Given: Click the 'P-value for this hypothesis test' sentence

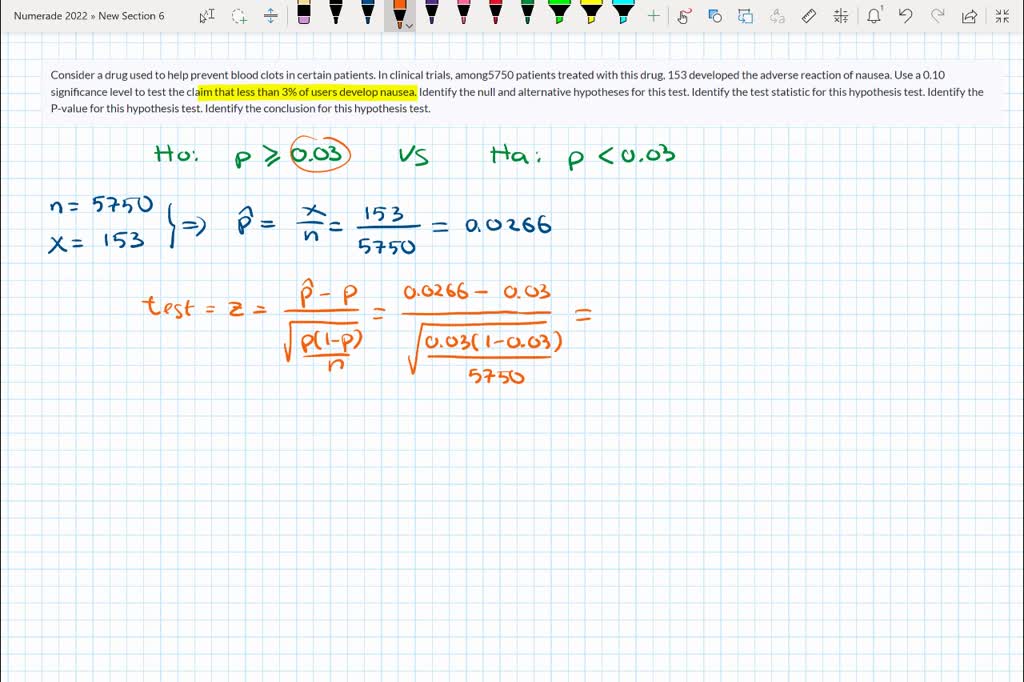Looking at the screenshot, I should point(127,108).
